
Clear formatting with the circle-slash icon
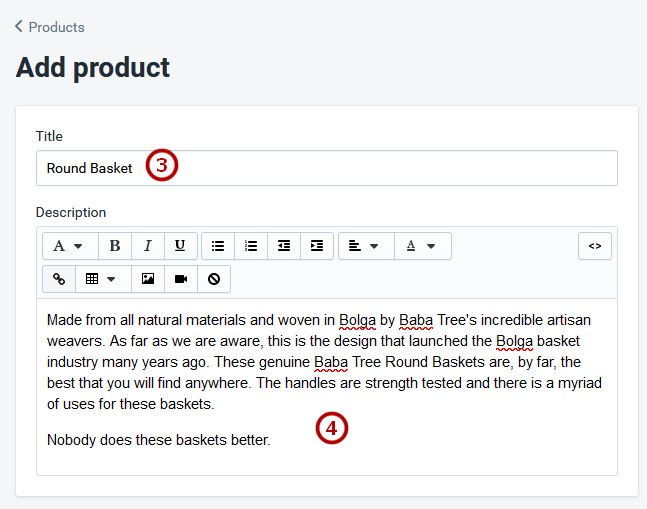point(214,279)
